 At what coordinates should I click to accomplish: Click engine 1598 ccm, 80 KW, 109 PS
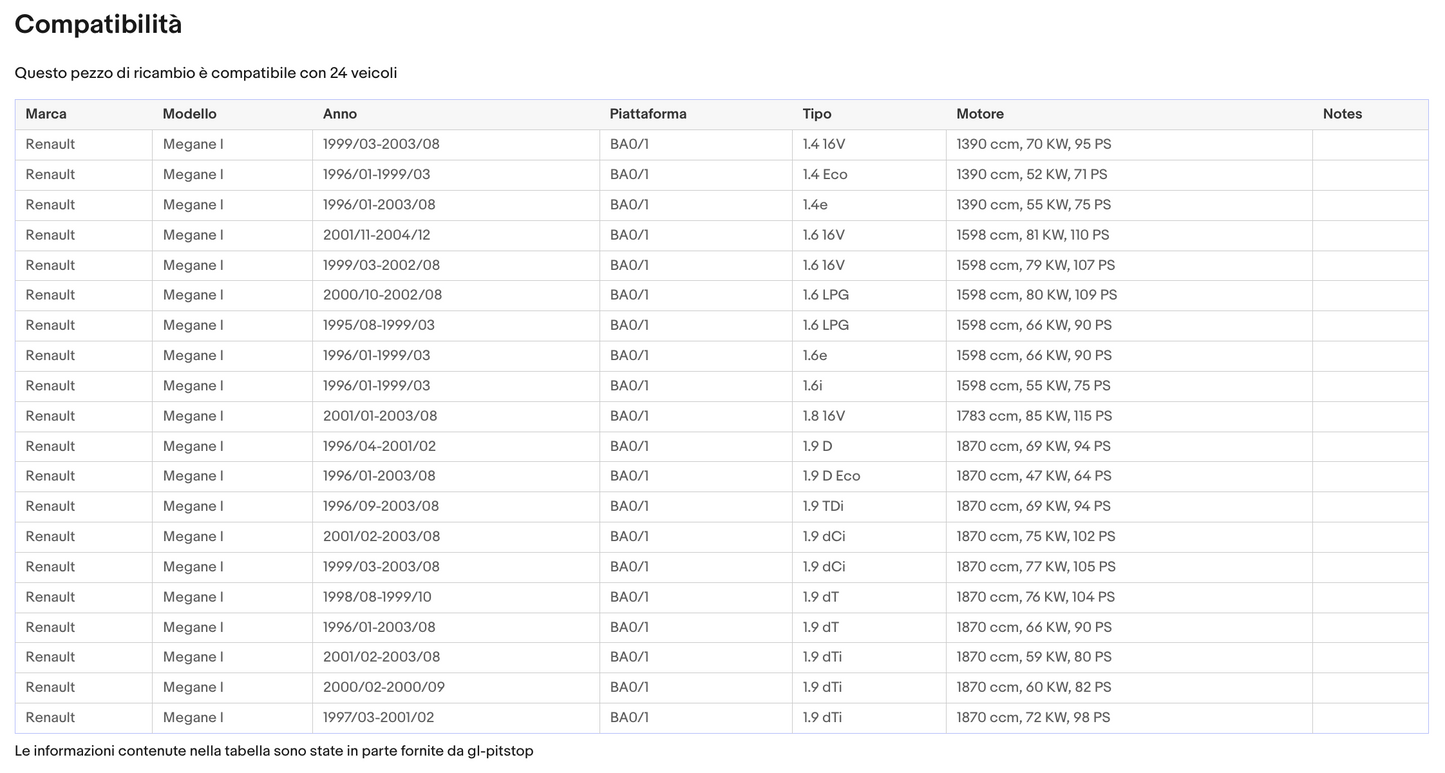tap(1037, 295)
